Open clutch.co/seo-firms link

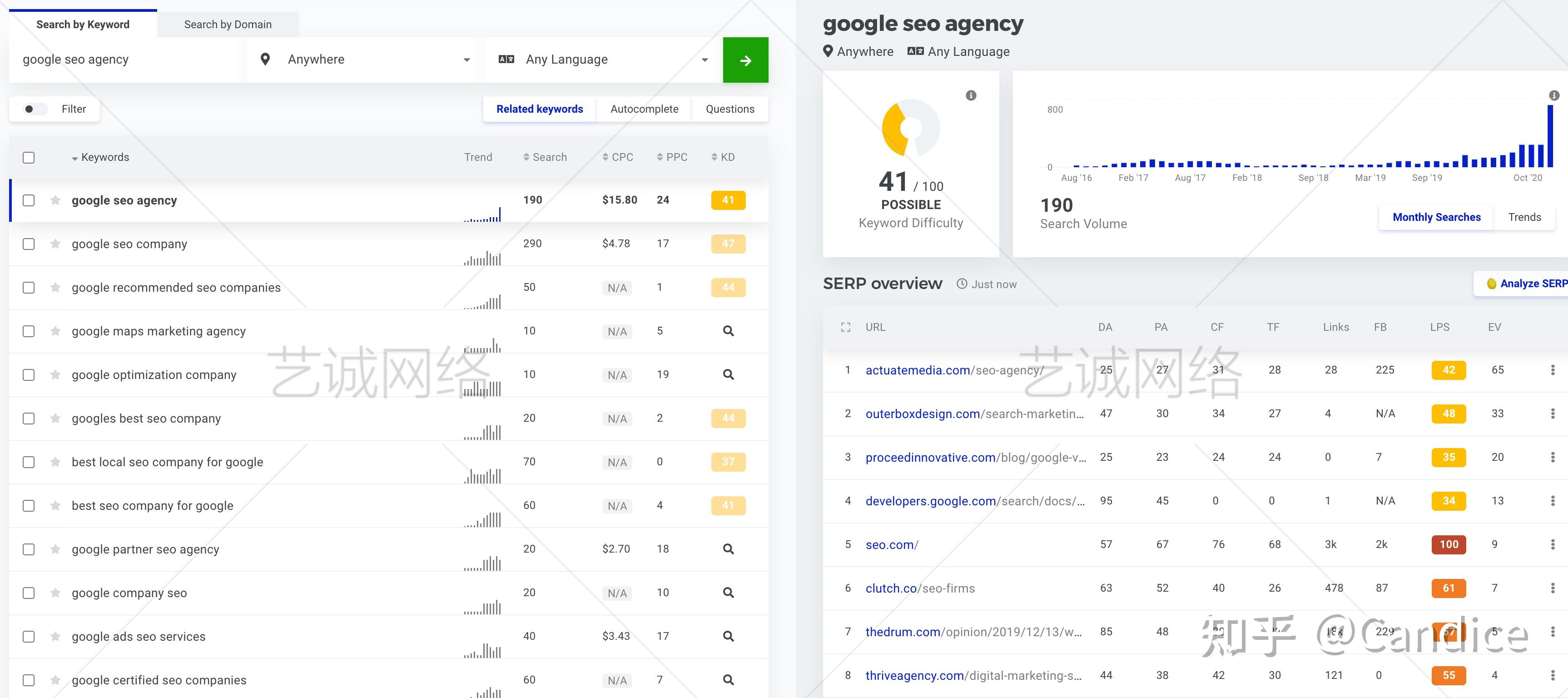coord(920,588)
